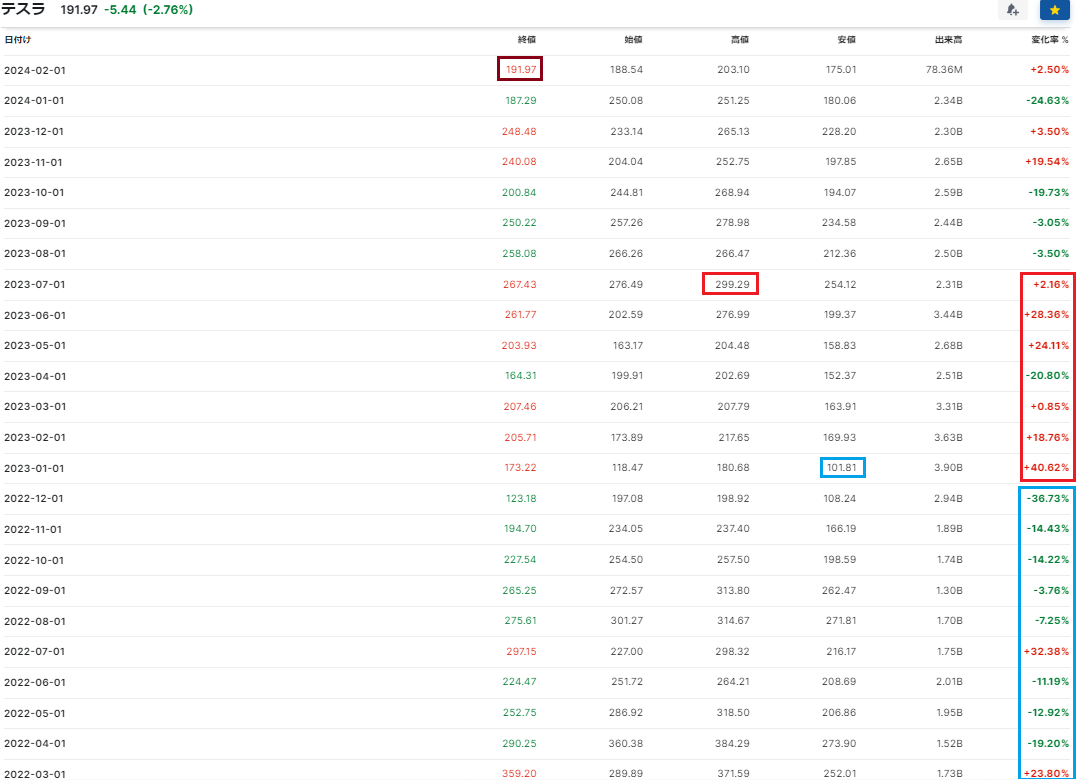Click closing price 248.48

pos(519,131)
